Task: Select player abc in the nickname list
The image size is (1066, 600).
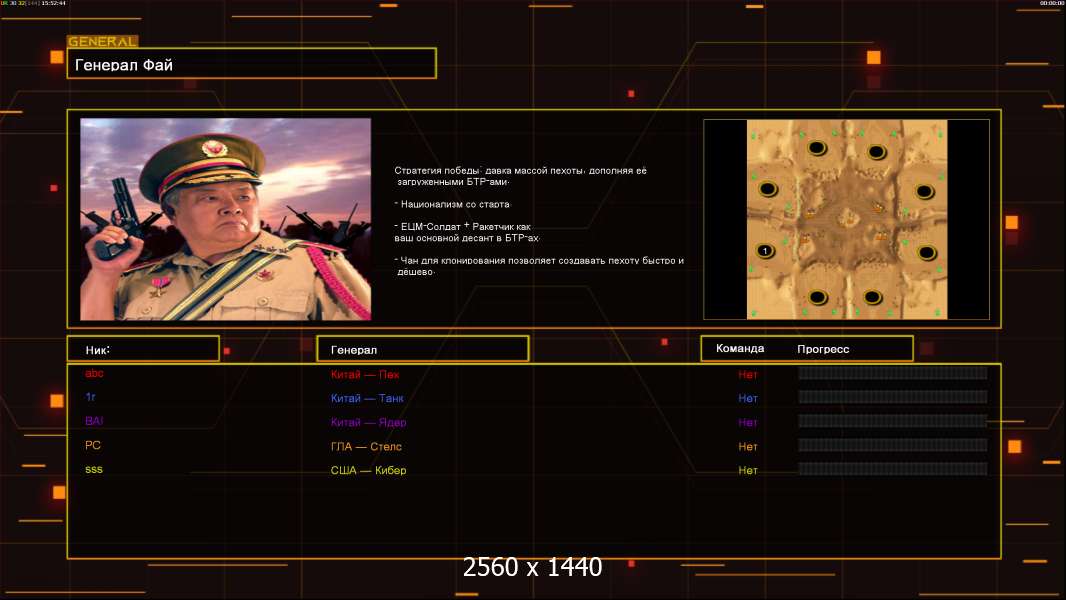Action: [94, 374]
